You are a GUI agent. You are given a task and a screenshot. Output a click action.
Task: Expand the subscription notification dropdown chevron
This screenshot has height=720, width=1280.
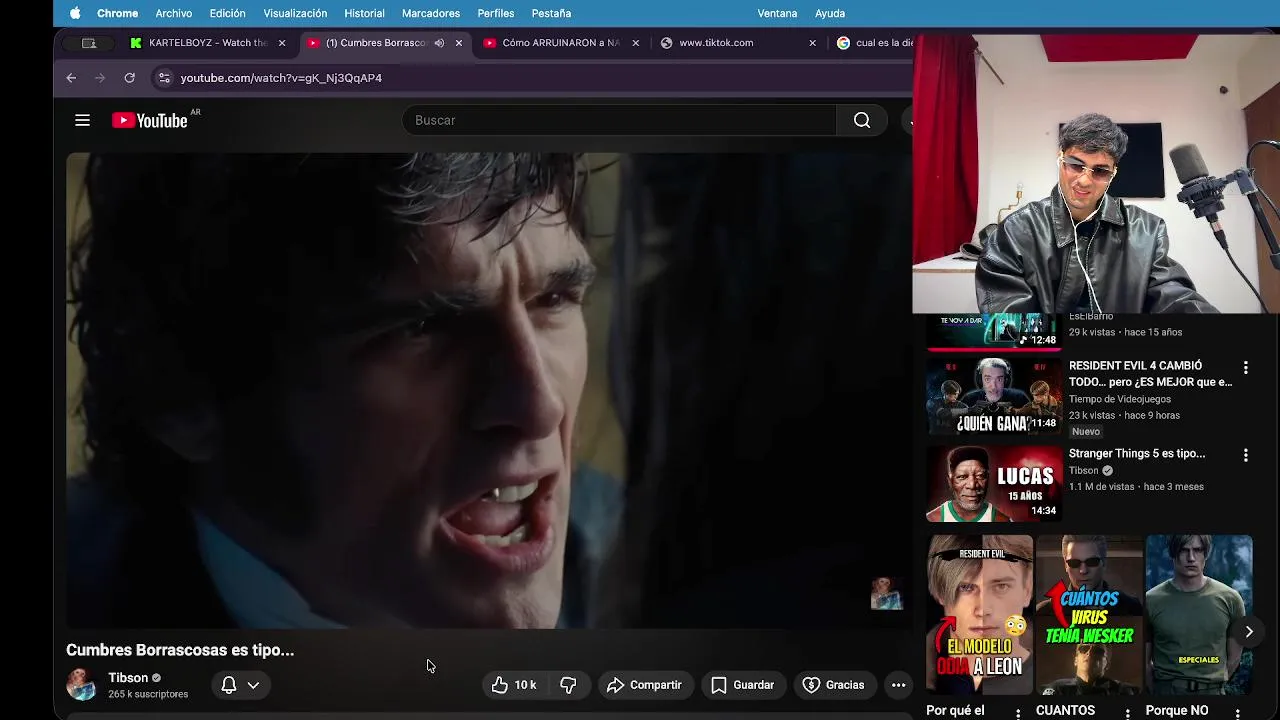click(253, 685)
